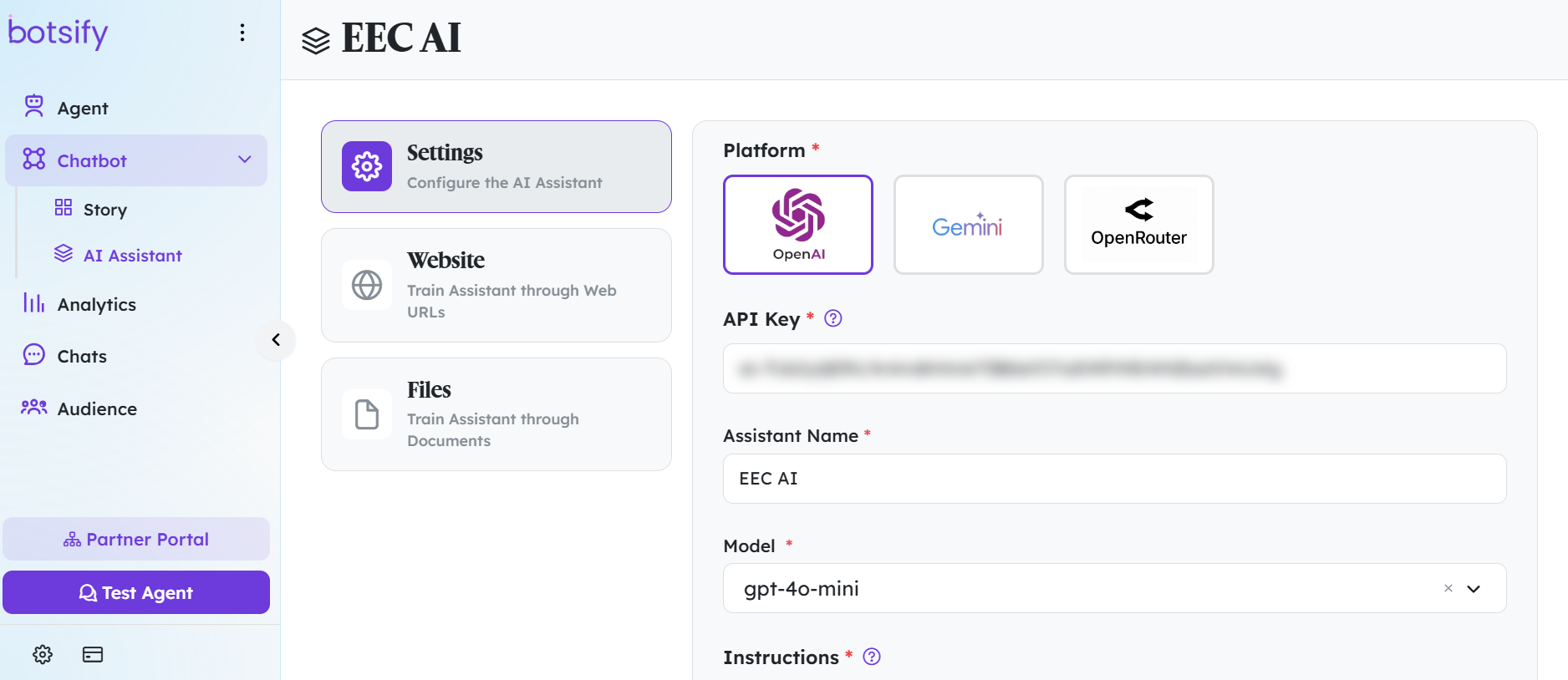This screenshot has height=680, width=1568.
Task: Click the AI Assistant layers icon
Action: click(x=64, y=253)
